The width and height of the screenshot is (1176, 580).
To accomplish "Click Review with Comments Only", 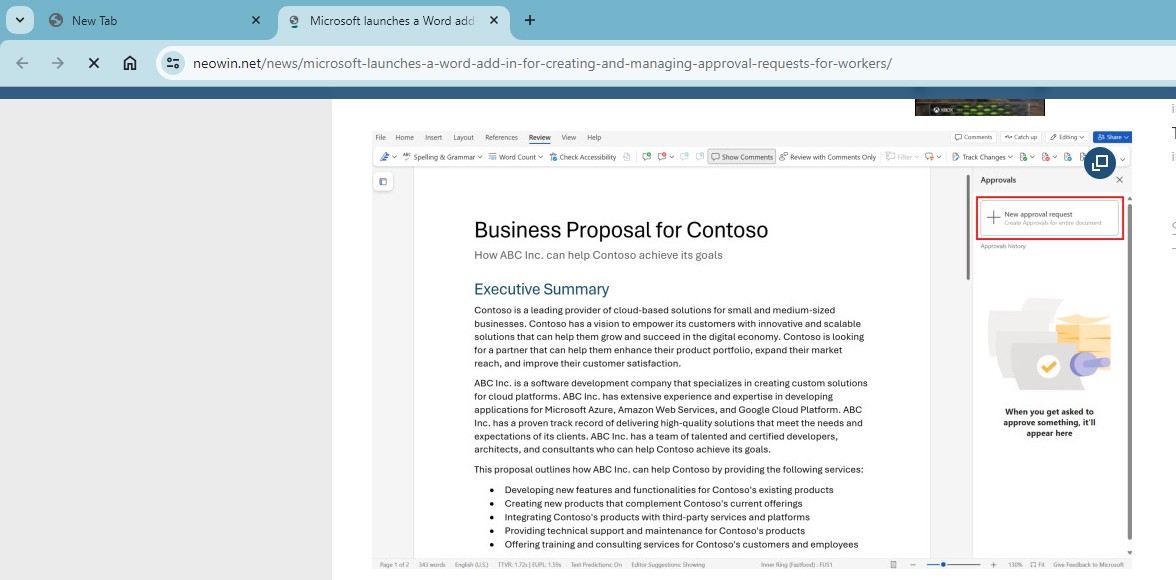I will (827, 157).
